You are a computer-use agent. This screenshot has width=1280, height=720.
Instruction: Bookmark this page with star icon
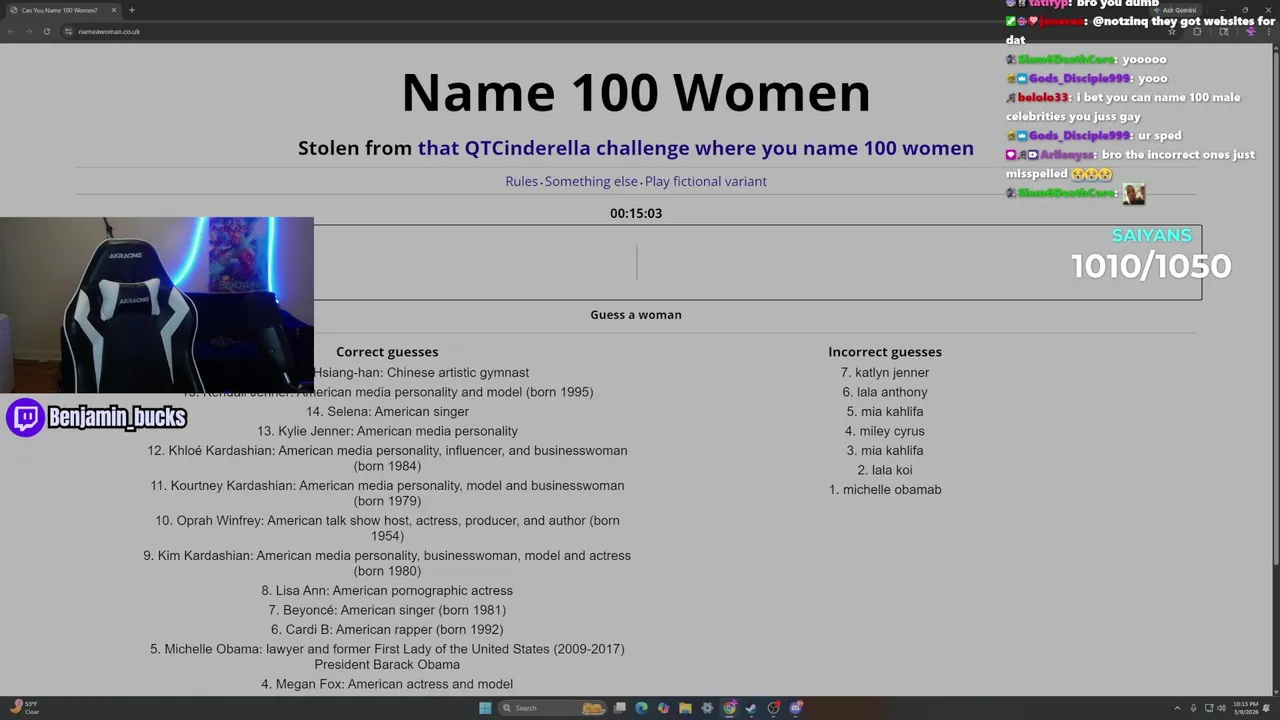[1172, 31]
